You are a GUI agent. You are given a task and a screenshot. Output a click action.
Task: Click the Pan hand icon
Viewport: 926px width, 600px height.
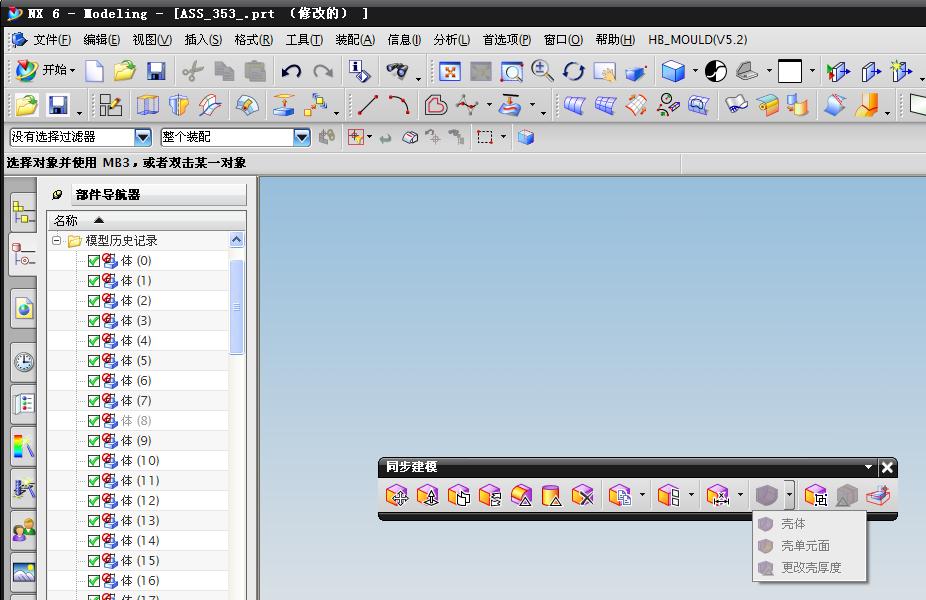605,72
